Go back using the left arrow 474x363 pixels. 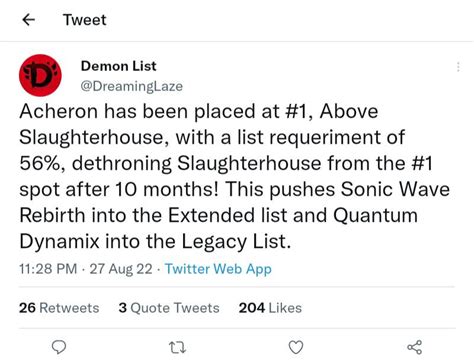point(29,20)
